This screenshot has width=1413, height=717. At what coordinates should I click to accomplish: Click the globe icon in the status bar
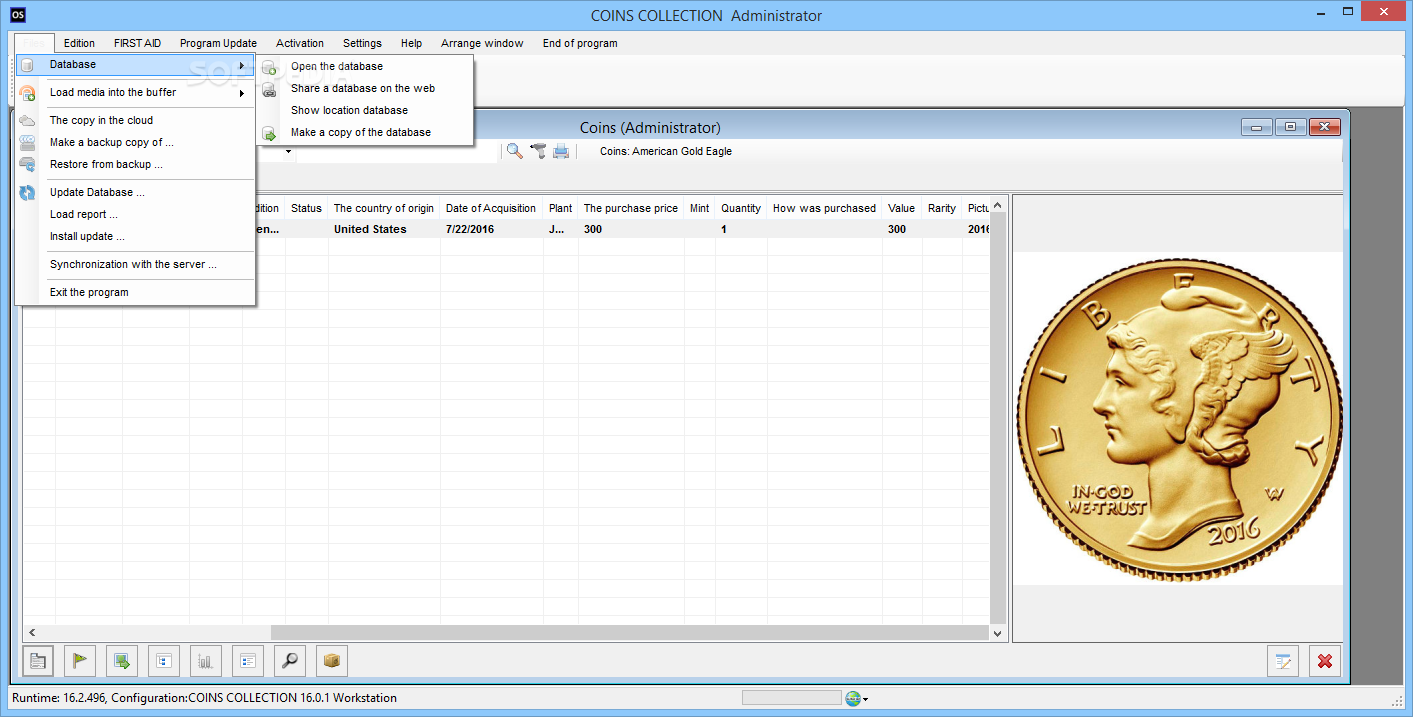pyautogui.click(x=852, y=698)
